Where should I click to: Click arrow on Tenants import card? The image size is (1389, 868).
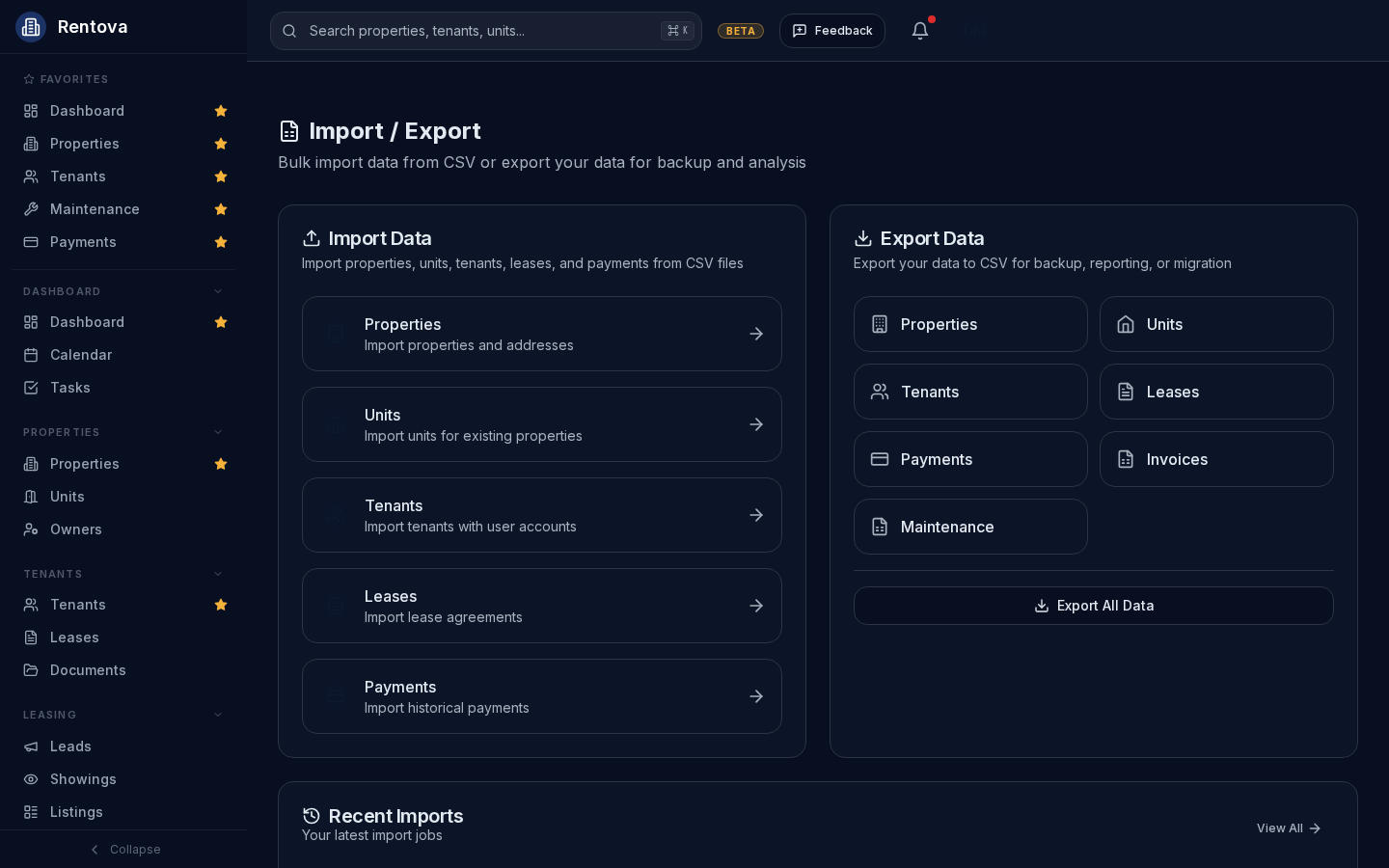pos(756,515)
